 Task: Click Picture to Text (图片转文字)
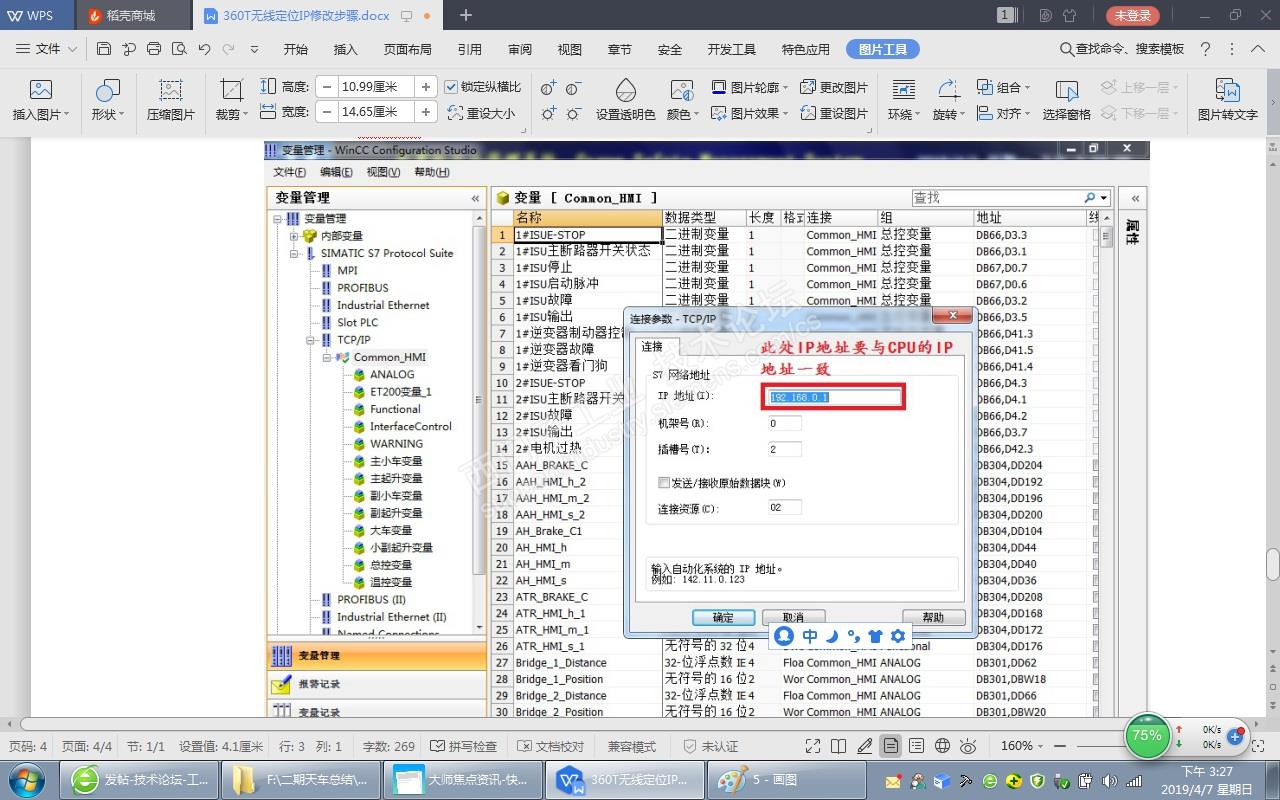(1227, 100)
